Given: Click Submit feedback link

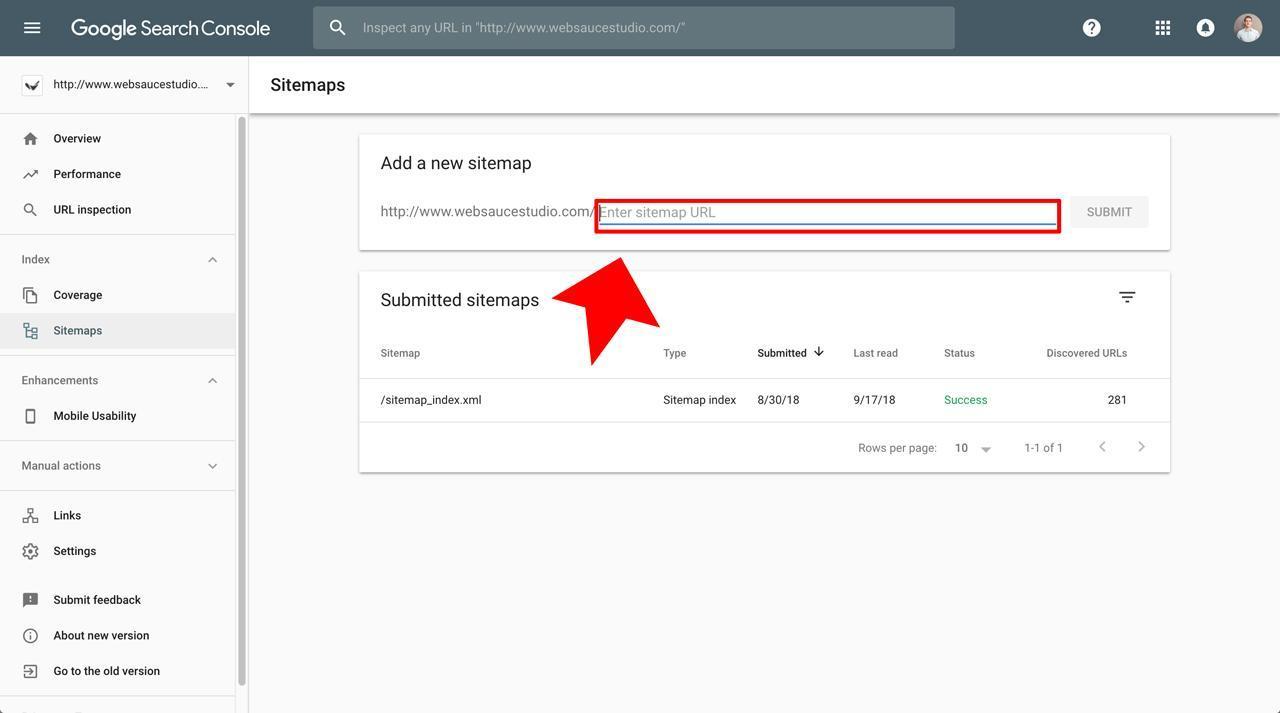Looking at the screenshot, I should click(97, 600).
